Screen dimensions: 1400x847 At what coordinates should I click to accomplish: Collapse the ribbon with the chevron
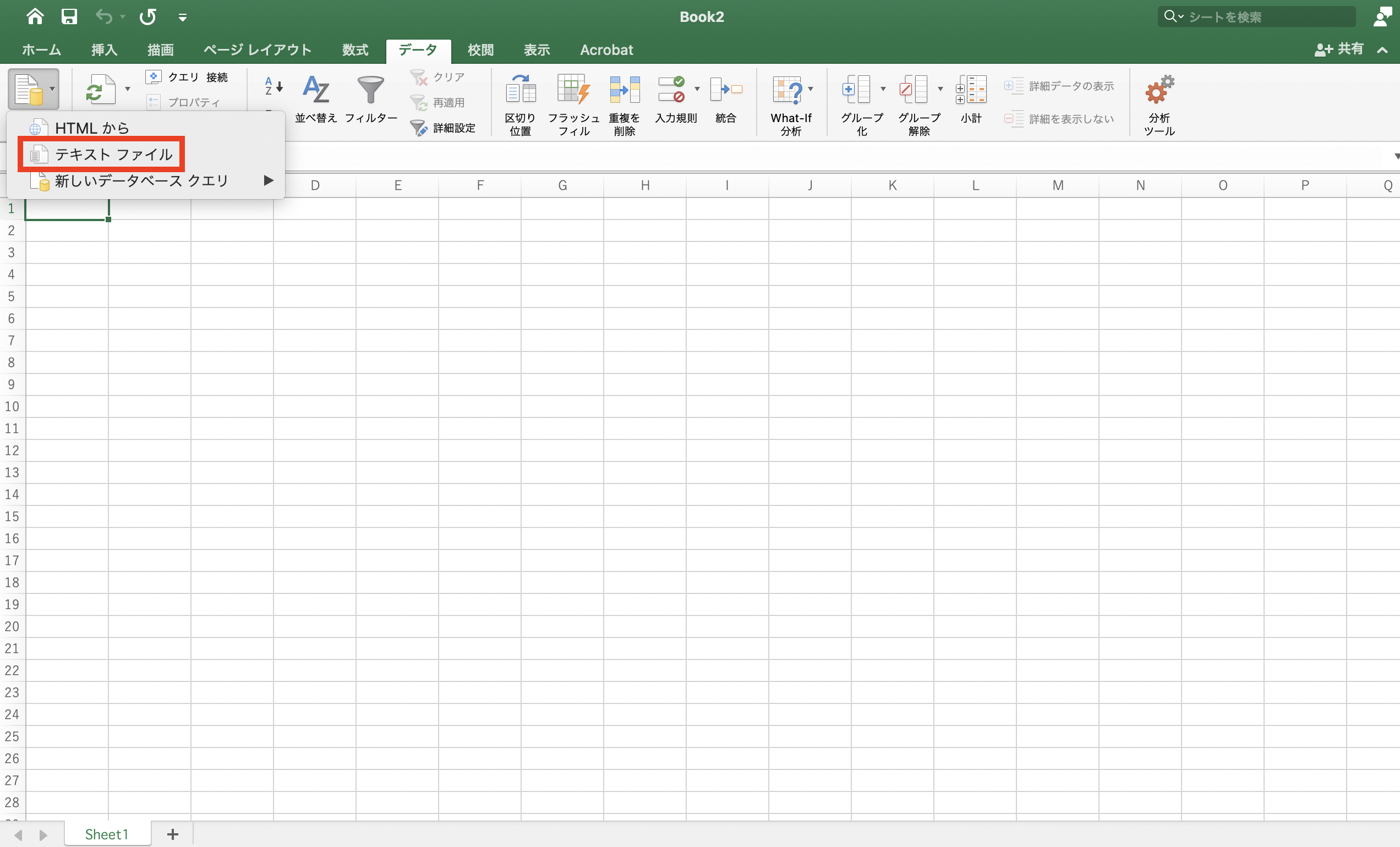(x=1382, y=50)
